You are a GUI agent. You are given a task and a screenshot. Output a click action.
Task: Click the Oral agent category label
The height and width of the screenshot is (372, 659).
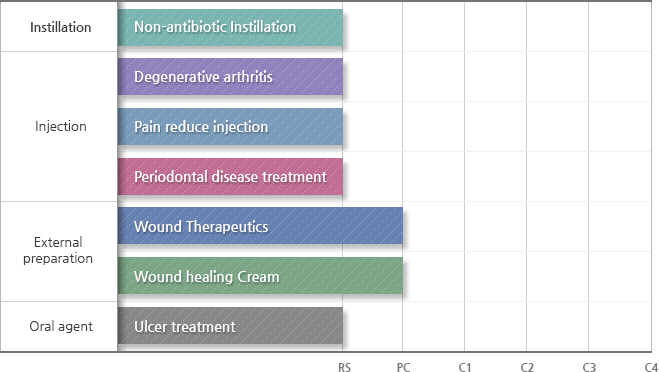[x=61, y=327]
